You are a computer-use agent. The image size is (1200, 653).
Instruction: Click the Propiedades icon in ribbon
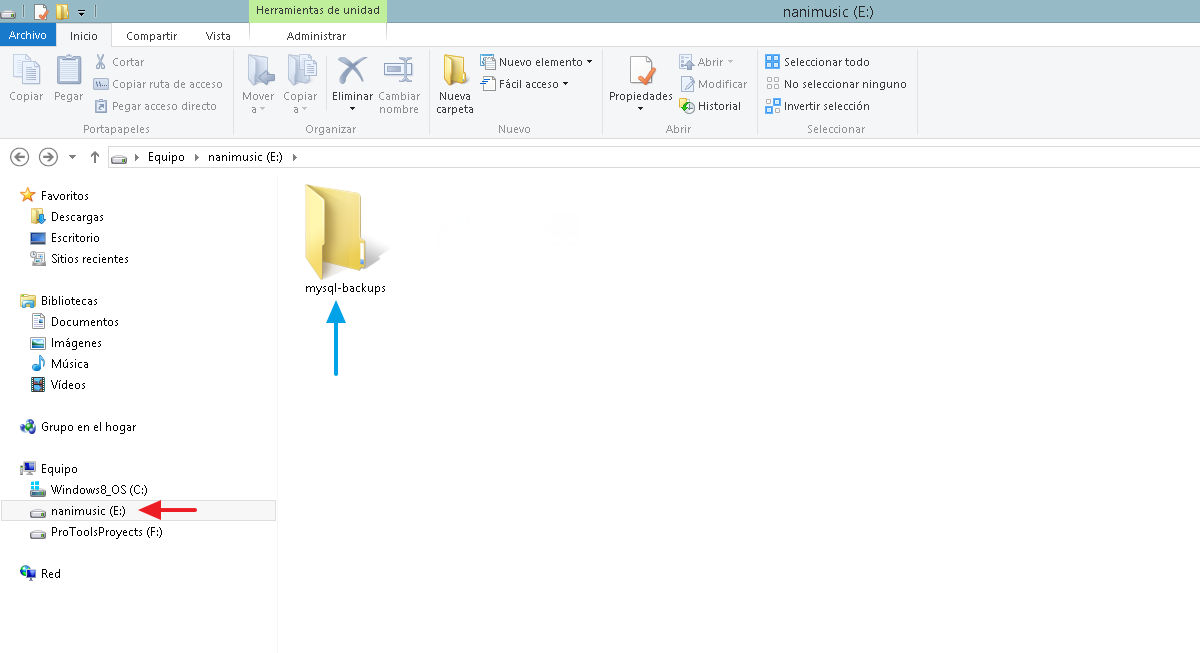pos(641,72)
